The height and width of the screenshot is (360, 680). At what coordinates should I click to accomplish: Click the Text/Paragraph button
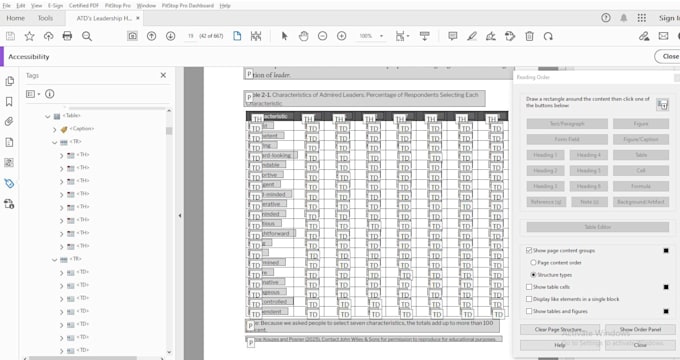click(567, 124)
